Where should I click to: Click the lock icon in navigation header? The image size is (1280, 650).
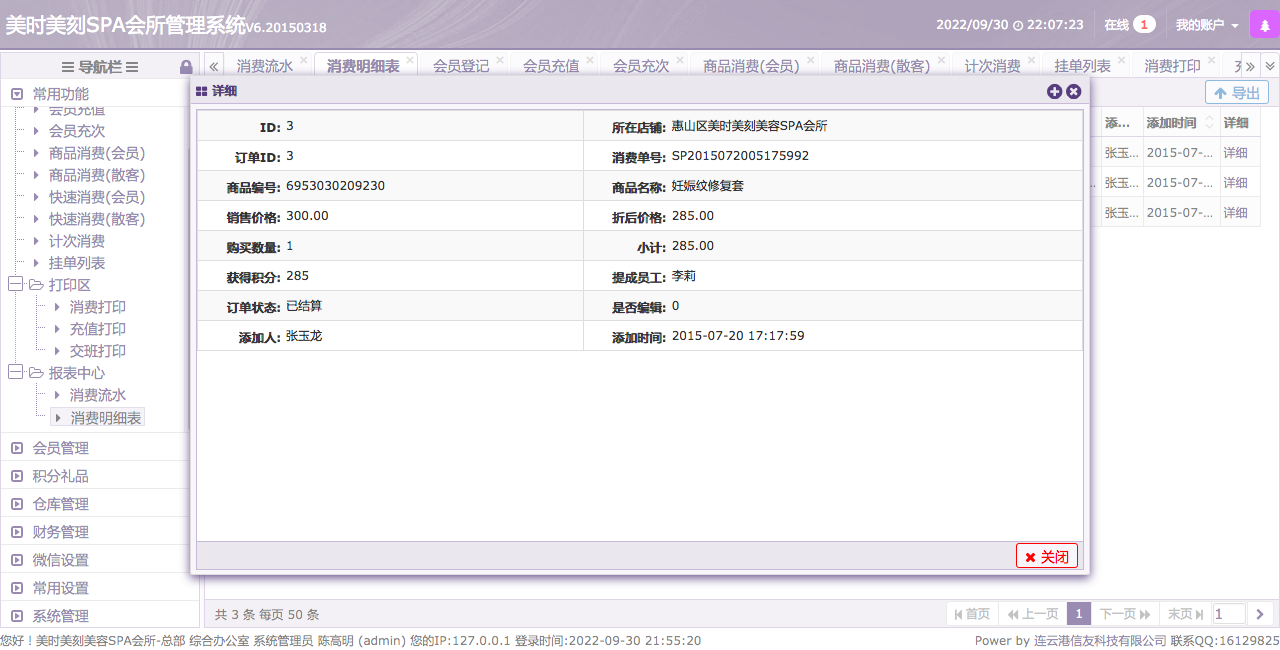[186, 67]
